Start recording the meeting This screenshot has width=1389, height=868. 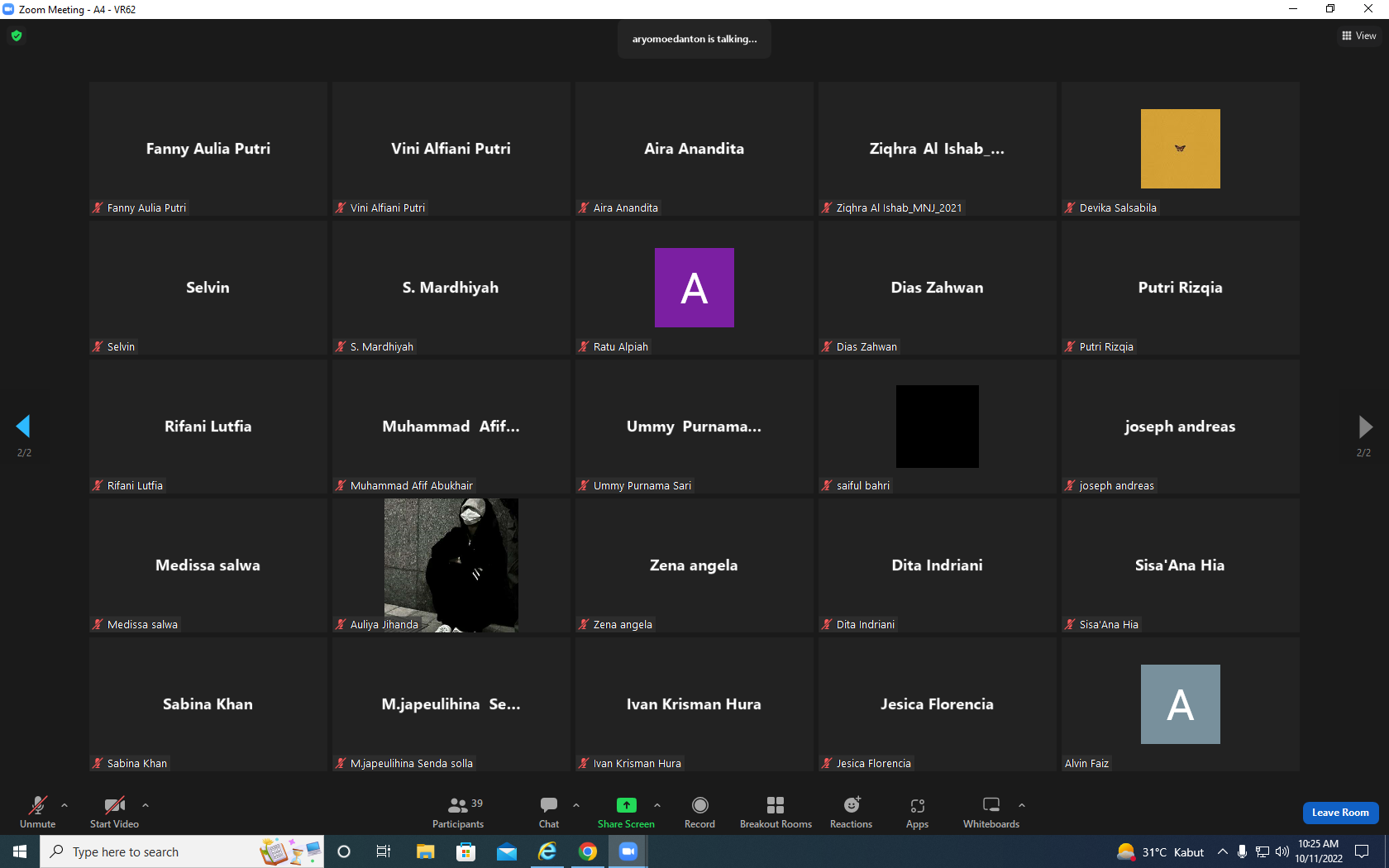click(x=699, y=813)
